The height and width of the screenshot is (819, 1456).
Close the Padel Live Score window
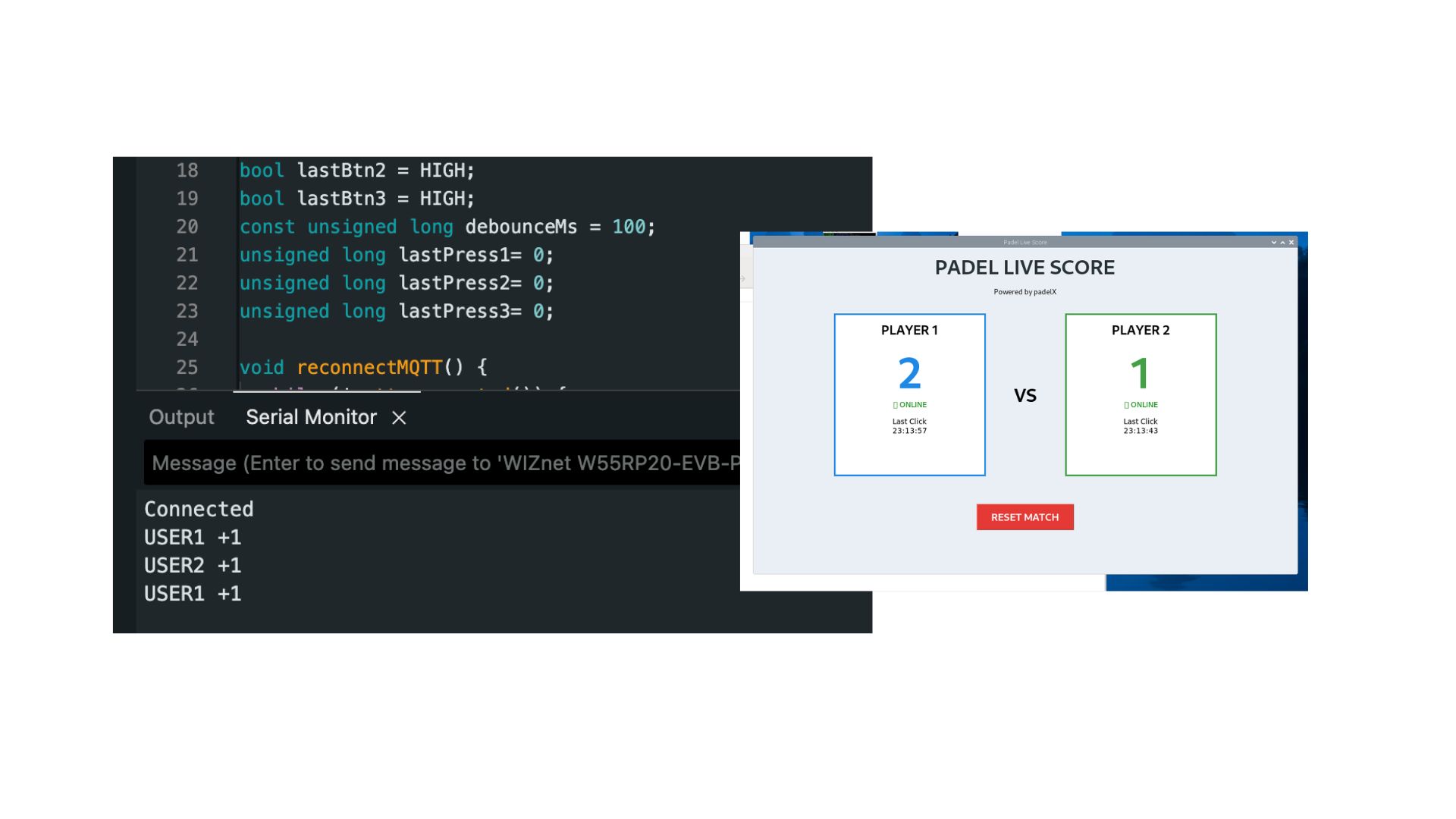(x=1291, y=243)
